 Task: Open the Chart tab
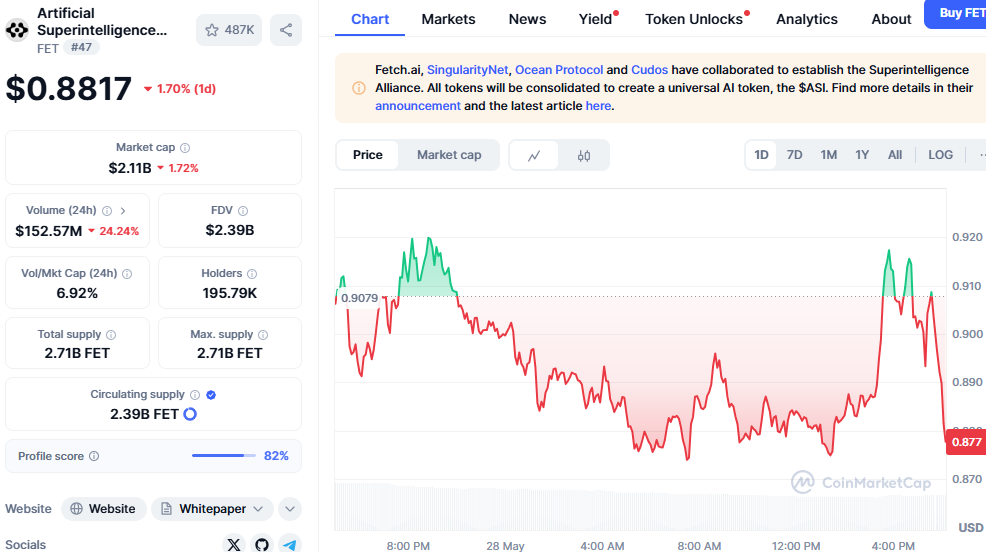[370, 19]
